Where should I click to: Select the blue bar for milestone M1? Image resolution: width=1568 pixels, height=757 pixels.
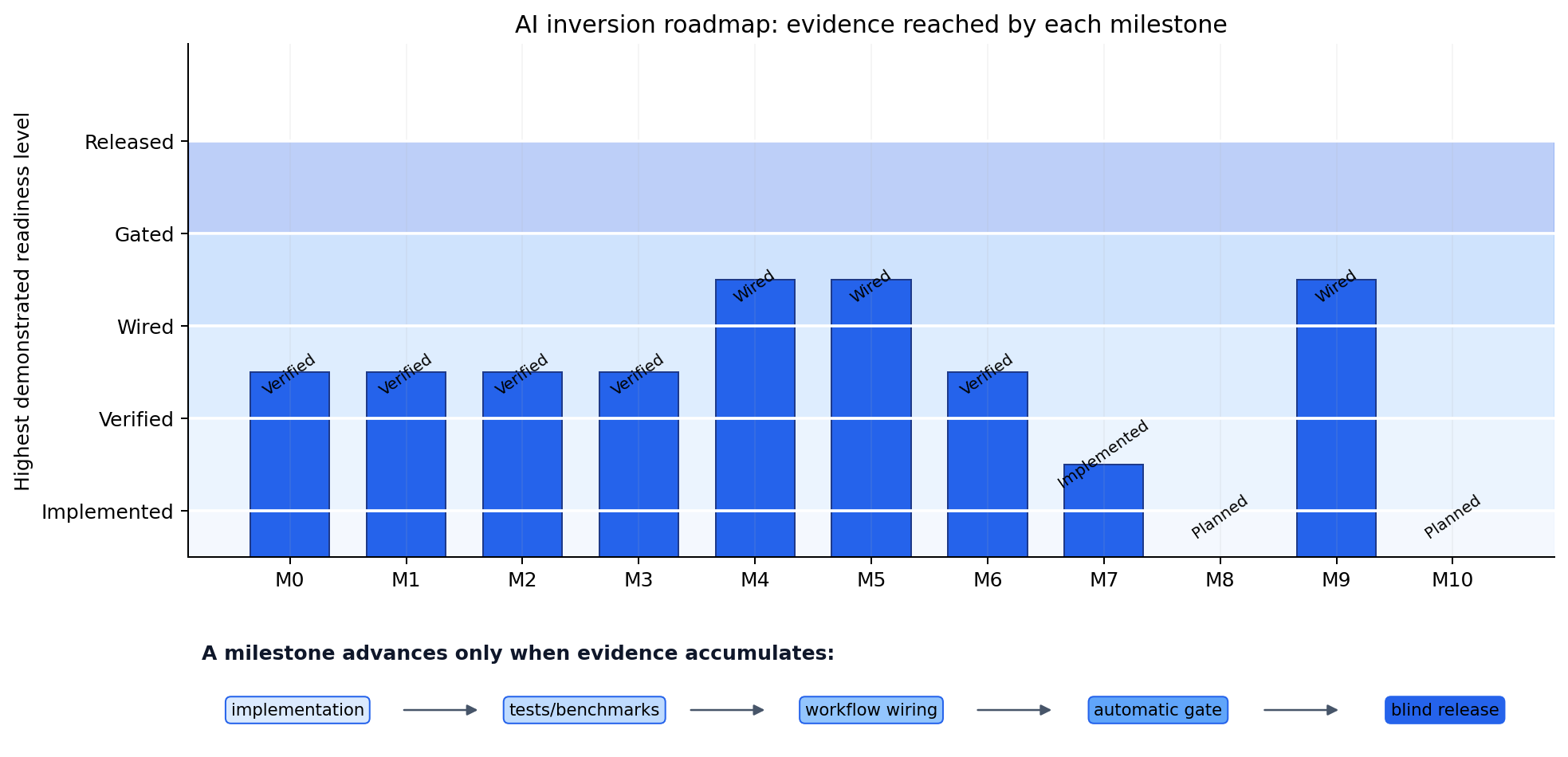[406, 465]
